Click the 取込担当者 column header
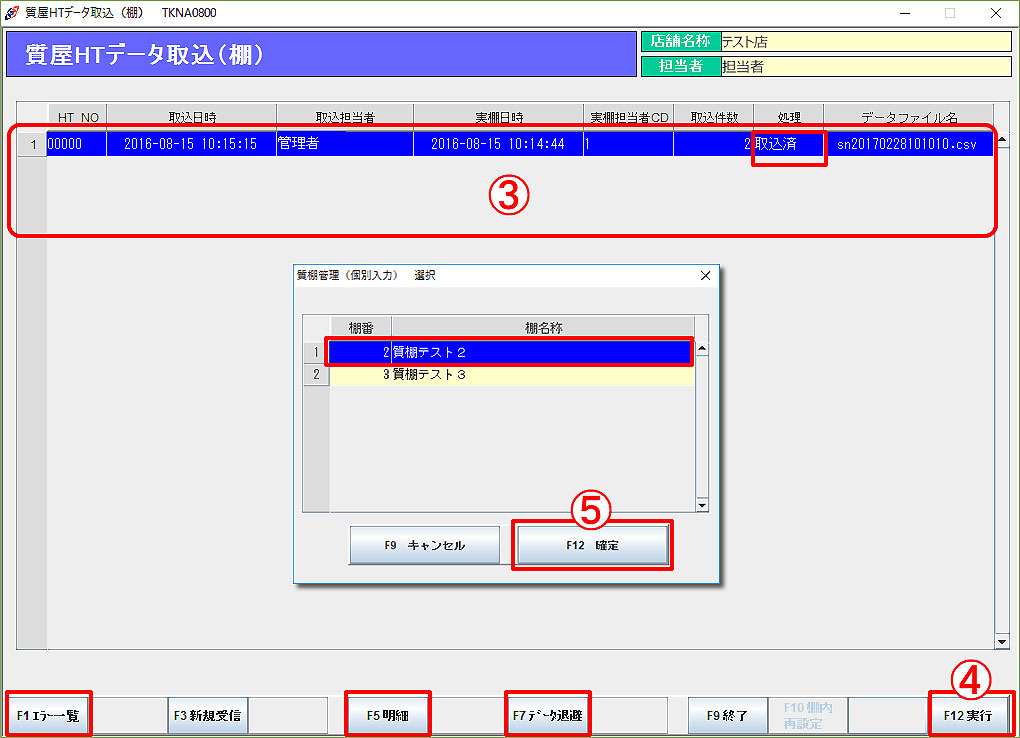Screen dimensions: 1020x738 [x=345, y=117]
